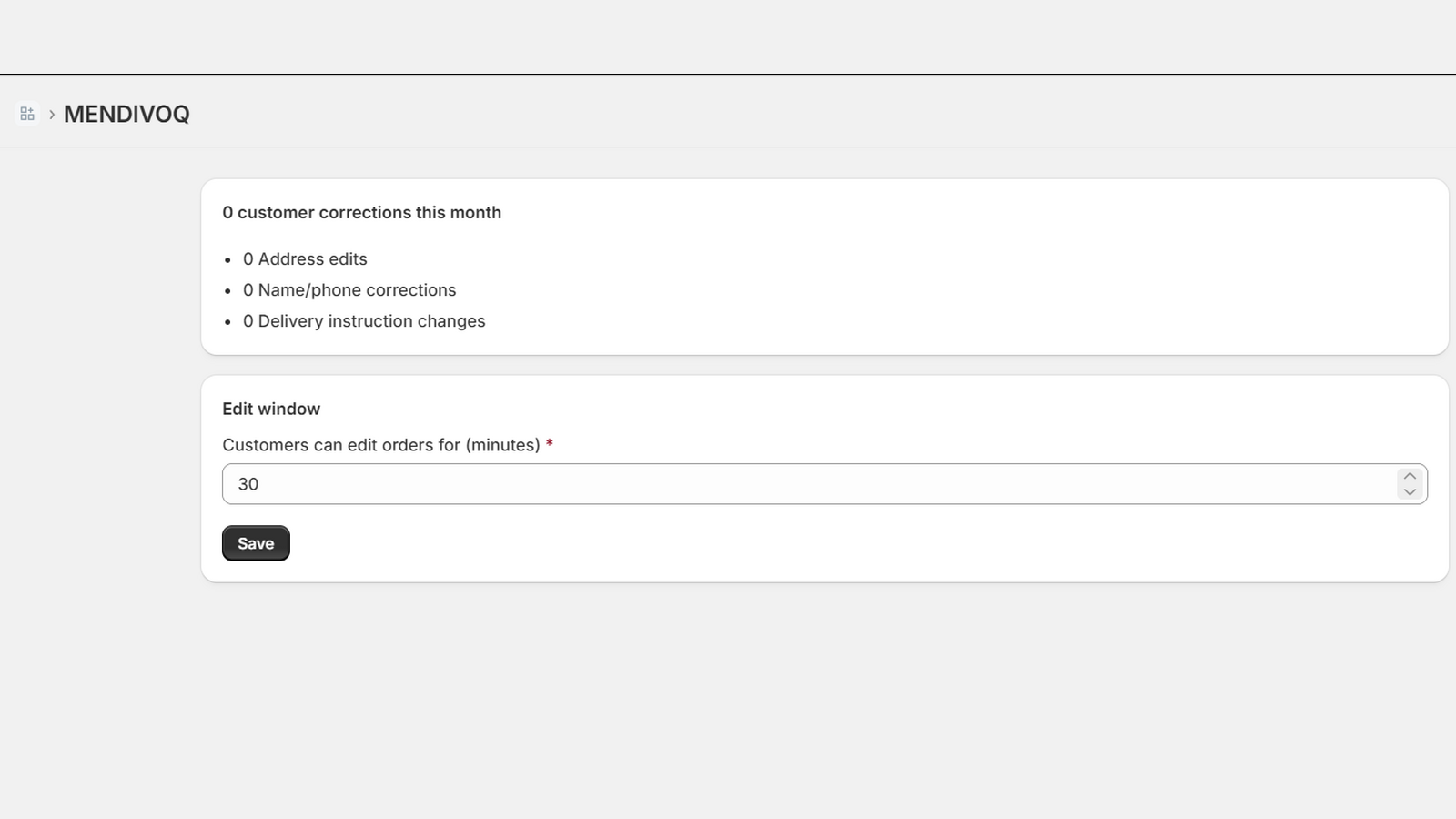Focus the edit minutes input field
The width and height of the screenshot is (1456, 819).
click(824, 484)
